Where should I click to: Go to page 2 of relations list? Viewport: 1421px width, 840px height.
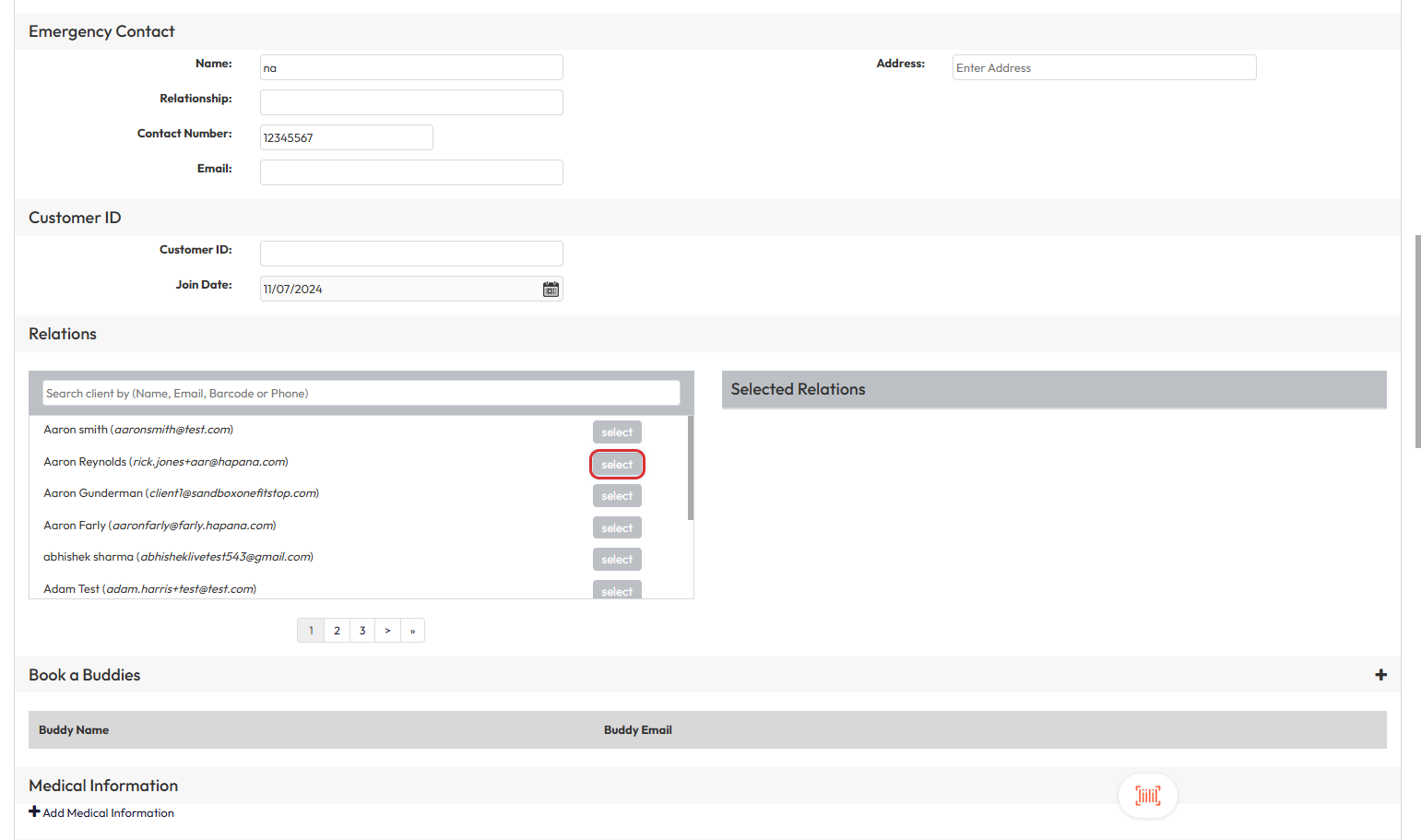pos(337,631)
